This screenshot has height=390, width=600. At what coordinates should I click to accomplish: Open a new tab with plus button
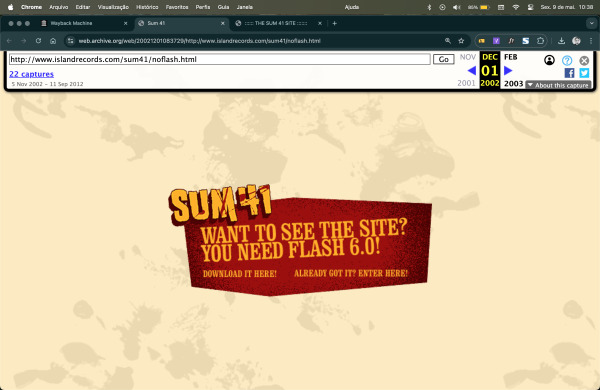[x=334, y=23]
